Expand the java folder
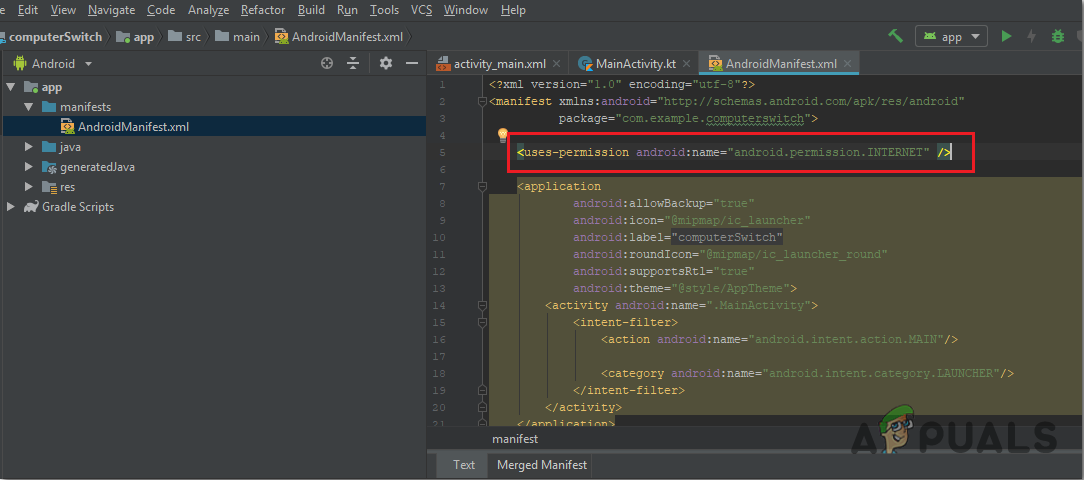Viewport: 1084px width, 480px height. 29,147
